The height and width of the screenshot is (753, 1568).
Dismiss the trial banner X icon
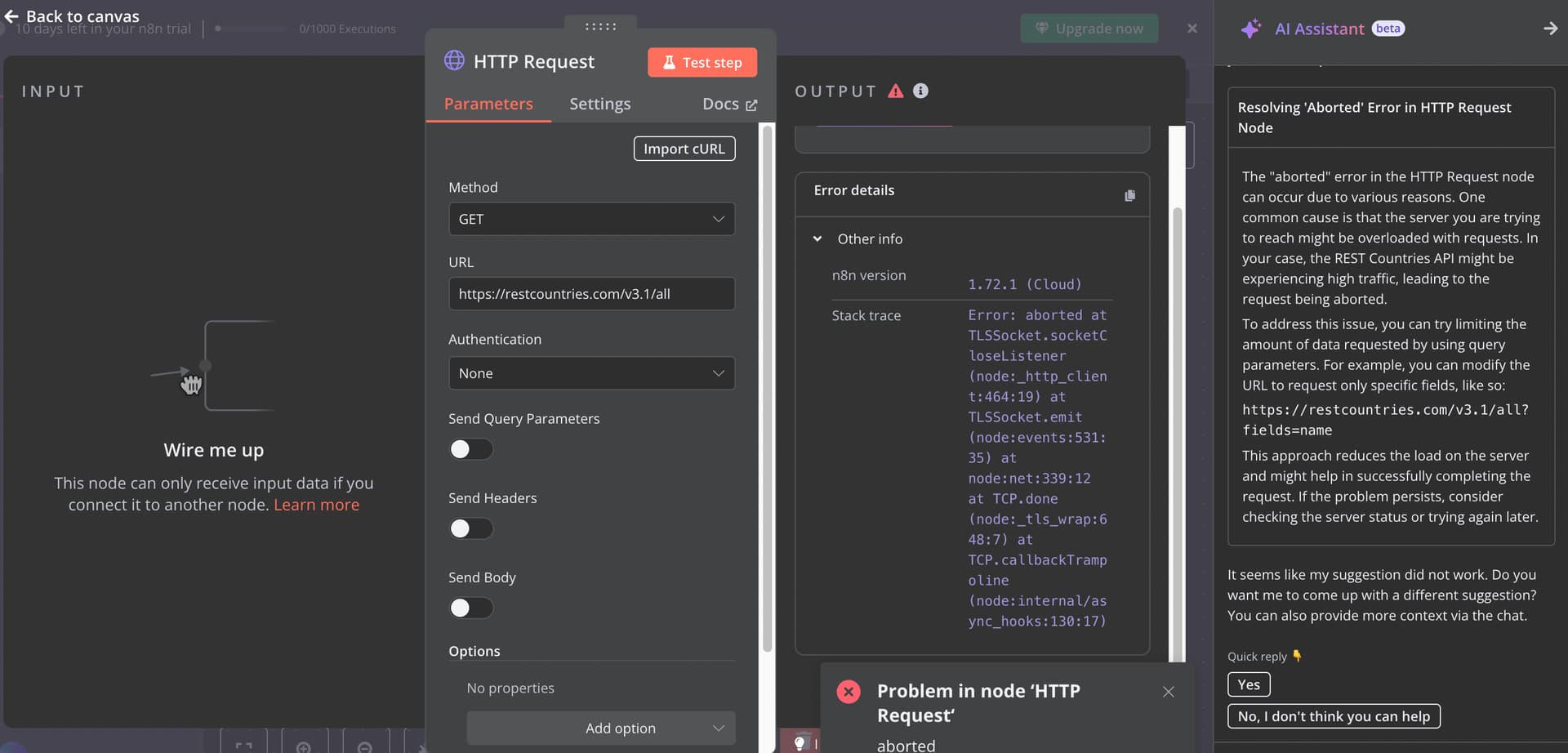tap(1192, 29)
